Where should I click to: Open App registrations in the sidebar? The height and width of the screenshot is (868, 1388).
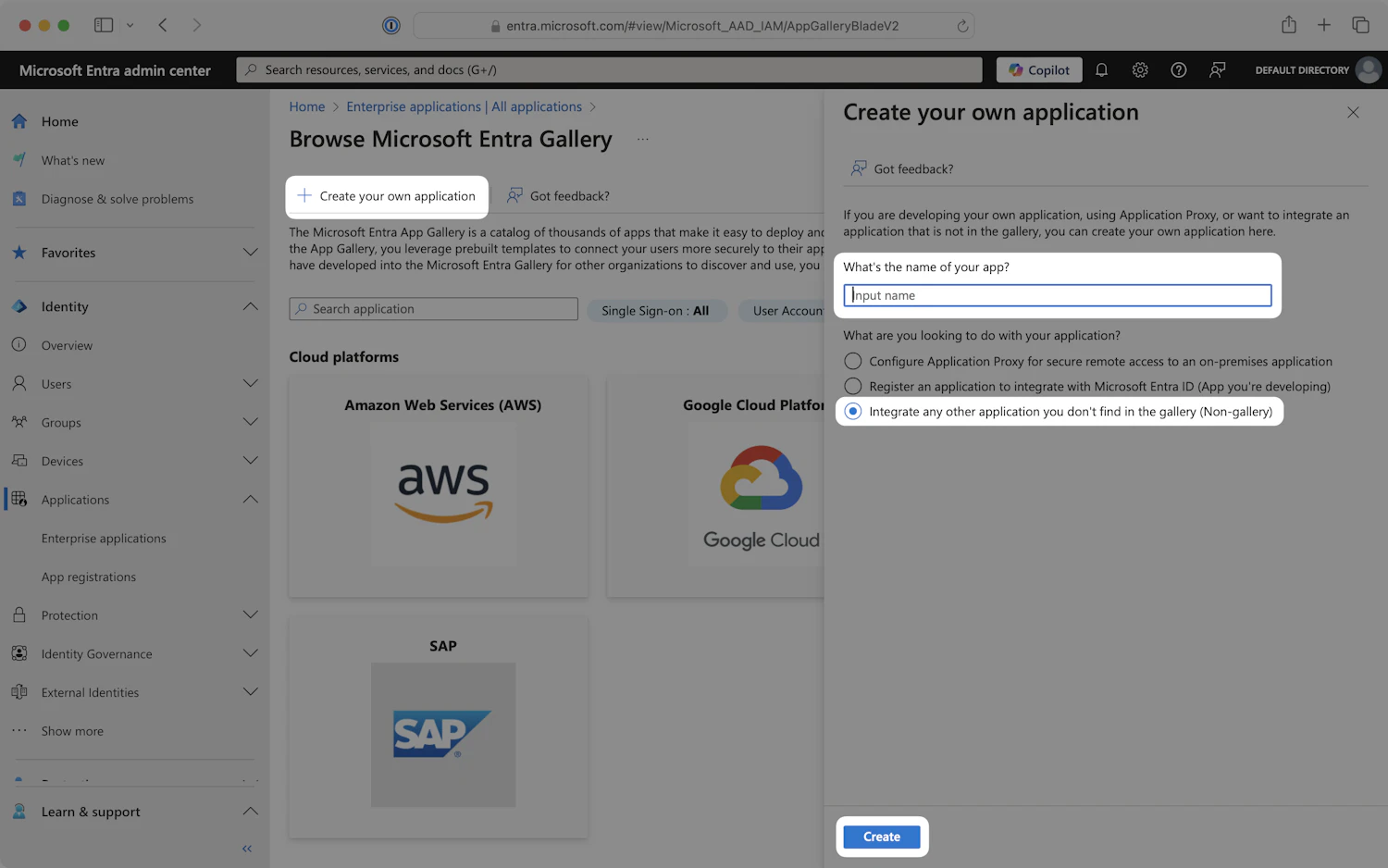[89, 577]
